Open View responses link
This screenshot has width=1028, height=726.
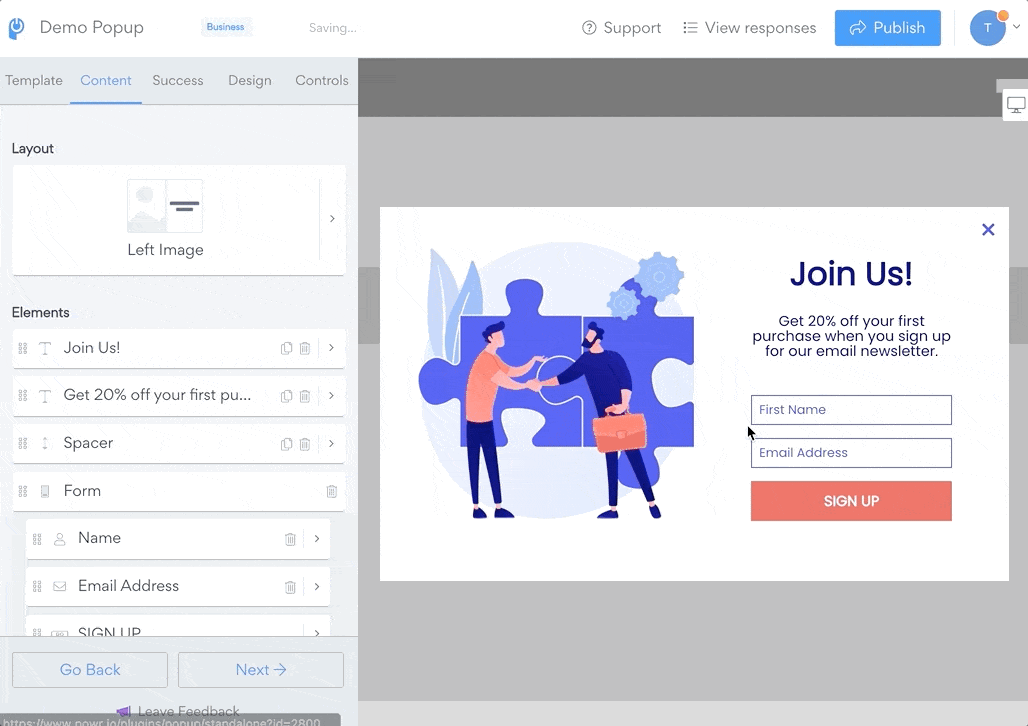click(749, 28)
